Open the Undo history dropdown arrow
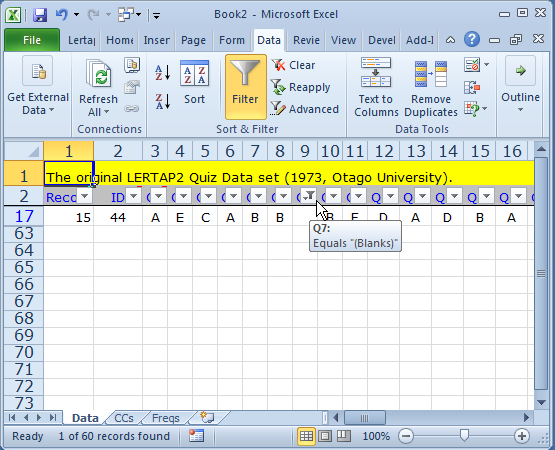555x450 pixels. pos(76,15)
